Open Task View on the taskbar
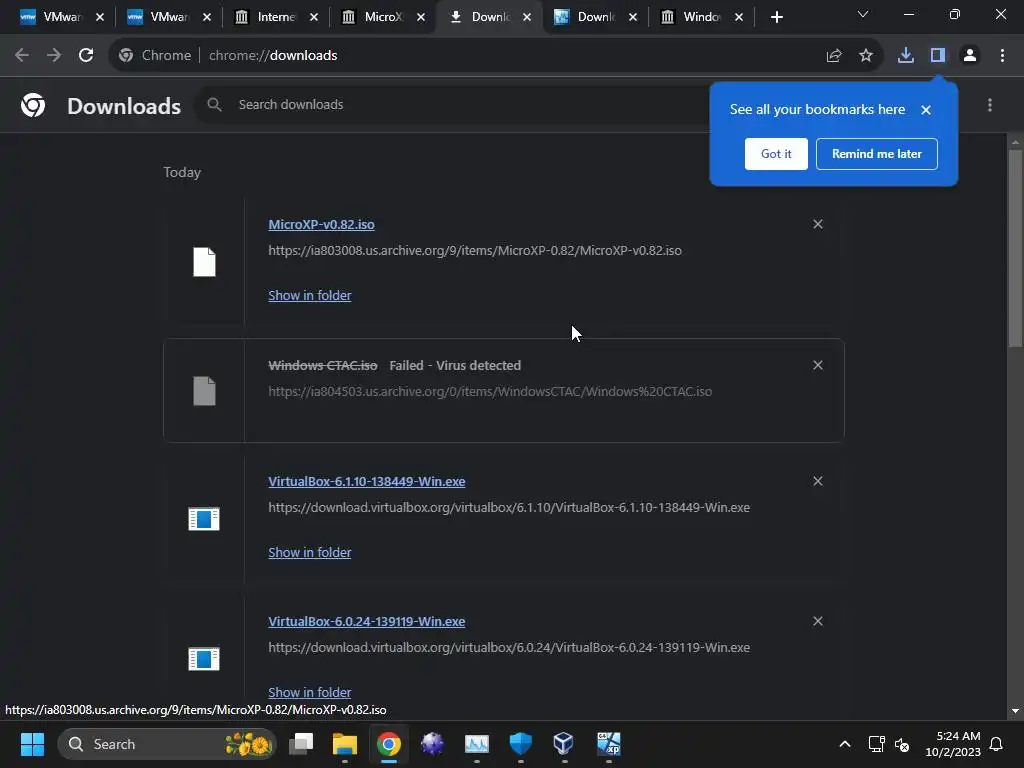This screenshot has height=768, width=1024. [x=301, y=744]
